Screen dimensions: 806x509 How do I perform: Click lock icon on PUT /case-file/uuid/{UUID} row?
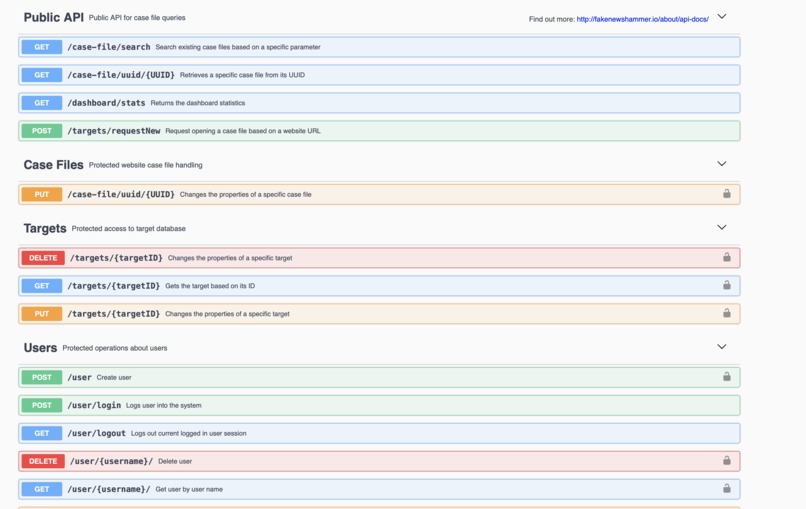[726, 194]
